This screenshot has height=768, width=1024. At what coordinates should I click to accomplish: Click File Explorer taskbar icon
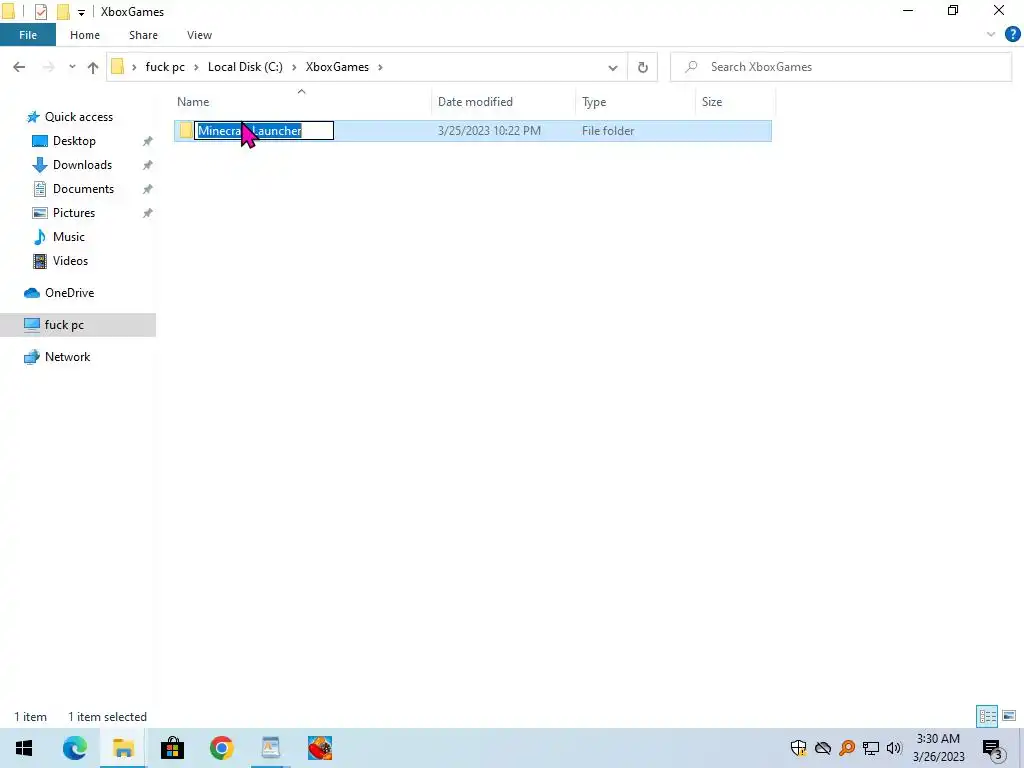coord(123,748)
